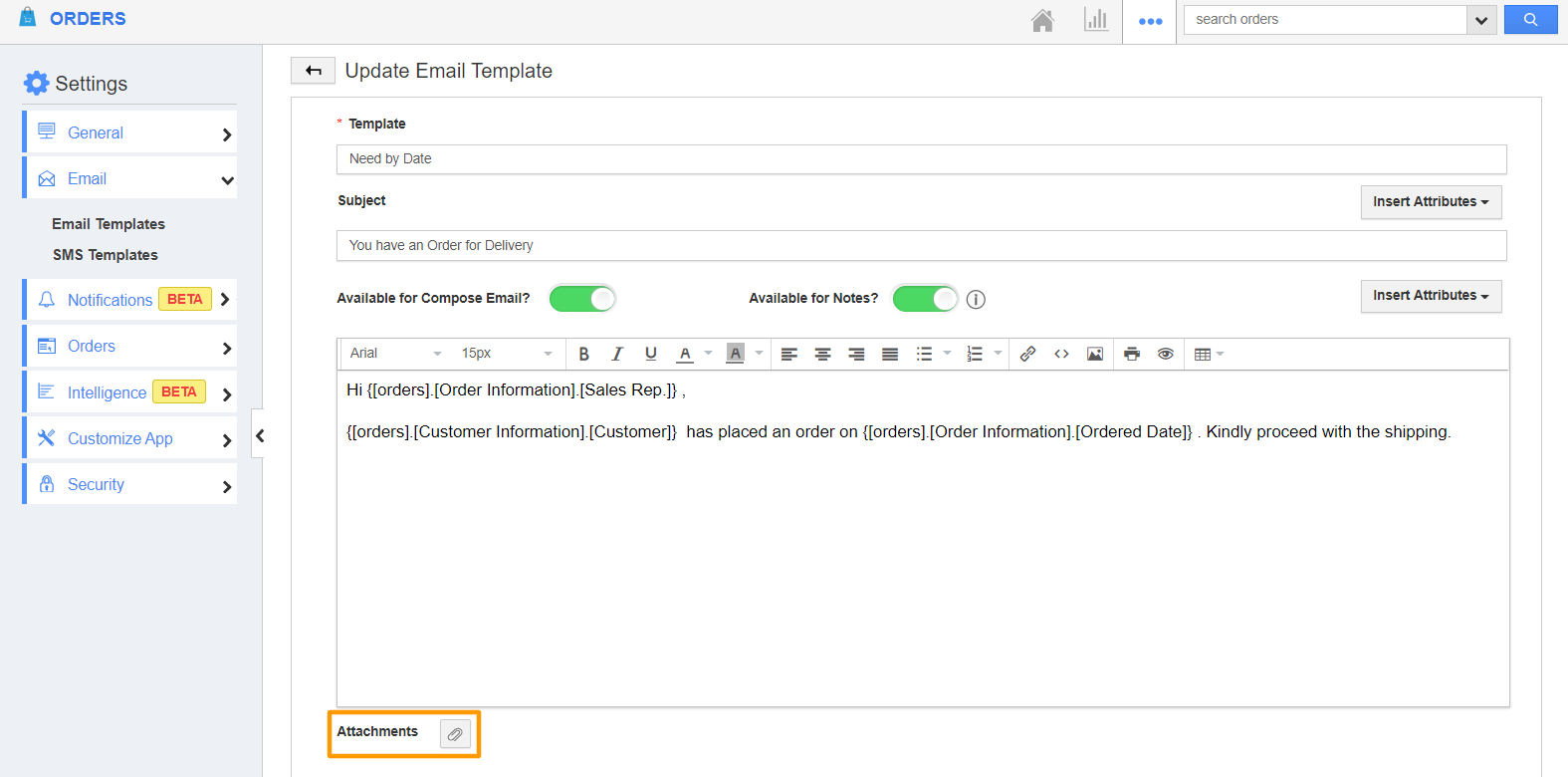This screenshot has height=777, width=1568.
Task: Center align the text
Action: pos(822,354)
